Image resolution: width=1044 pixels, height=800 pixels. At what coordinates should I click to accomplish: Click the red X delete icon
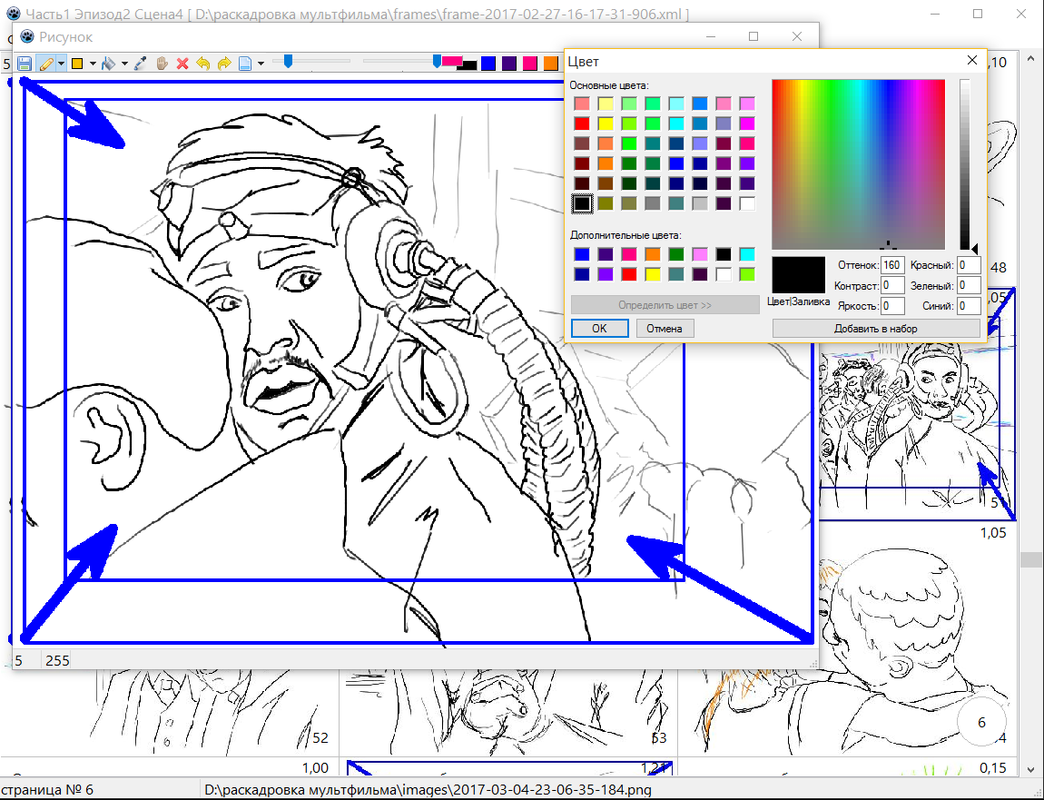182,63
